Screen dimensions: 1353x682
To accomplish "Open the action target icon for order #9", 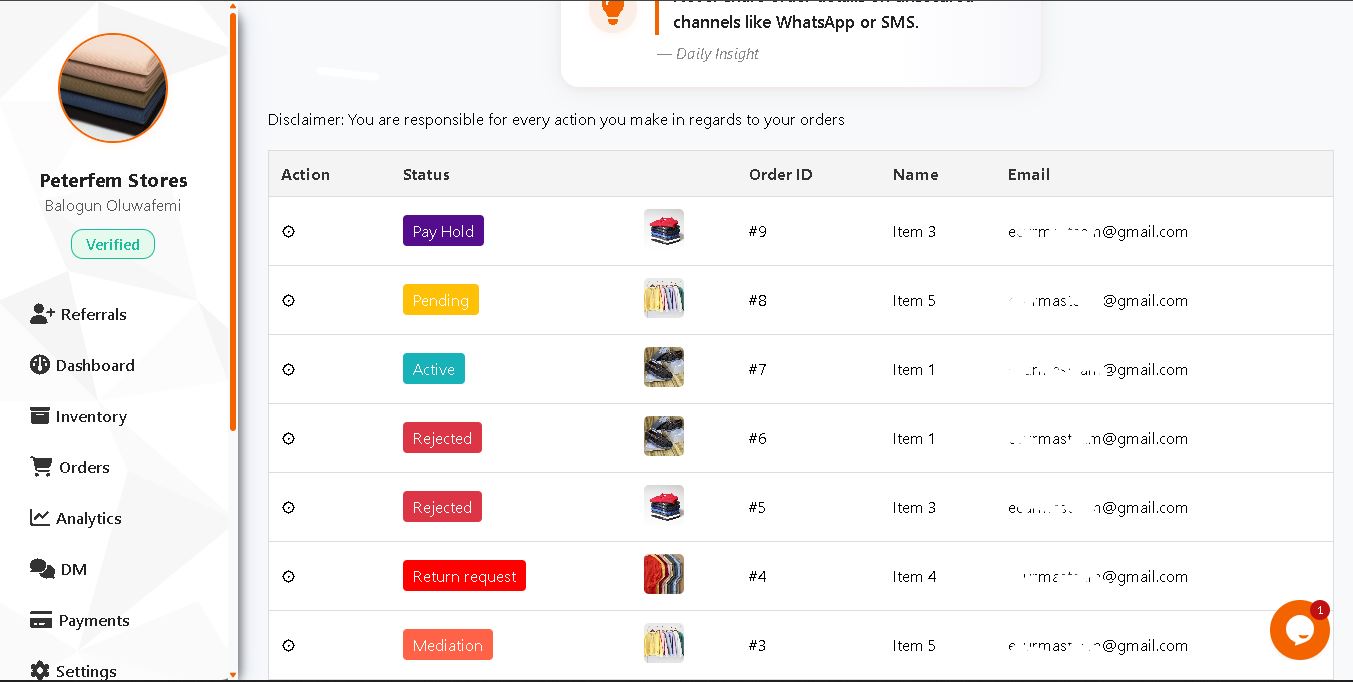I will point(288,231).
